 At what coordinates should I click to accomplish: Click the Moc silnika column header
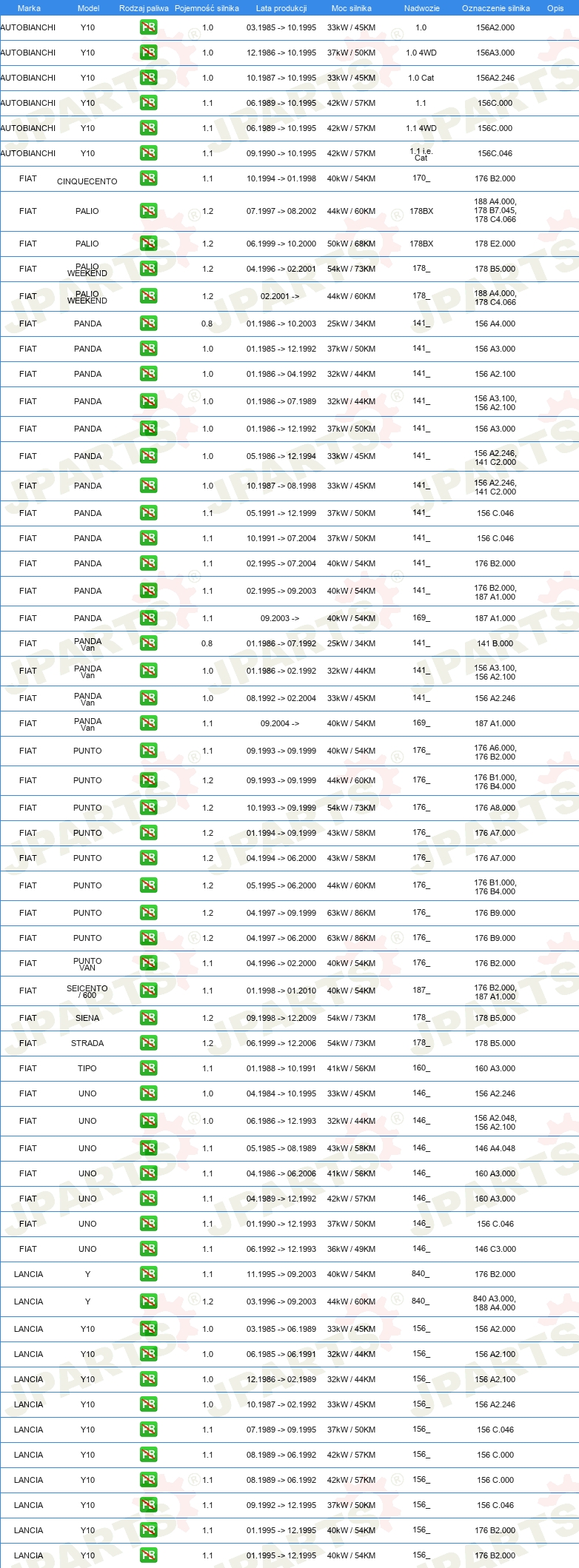coord(352,8)
